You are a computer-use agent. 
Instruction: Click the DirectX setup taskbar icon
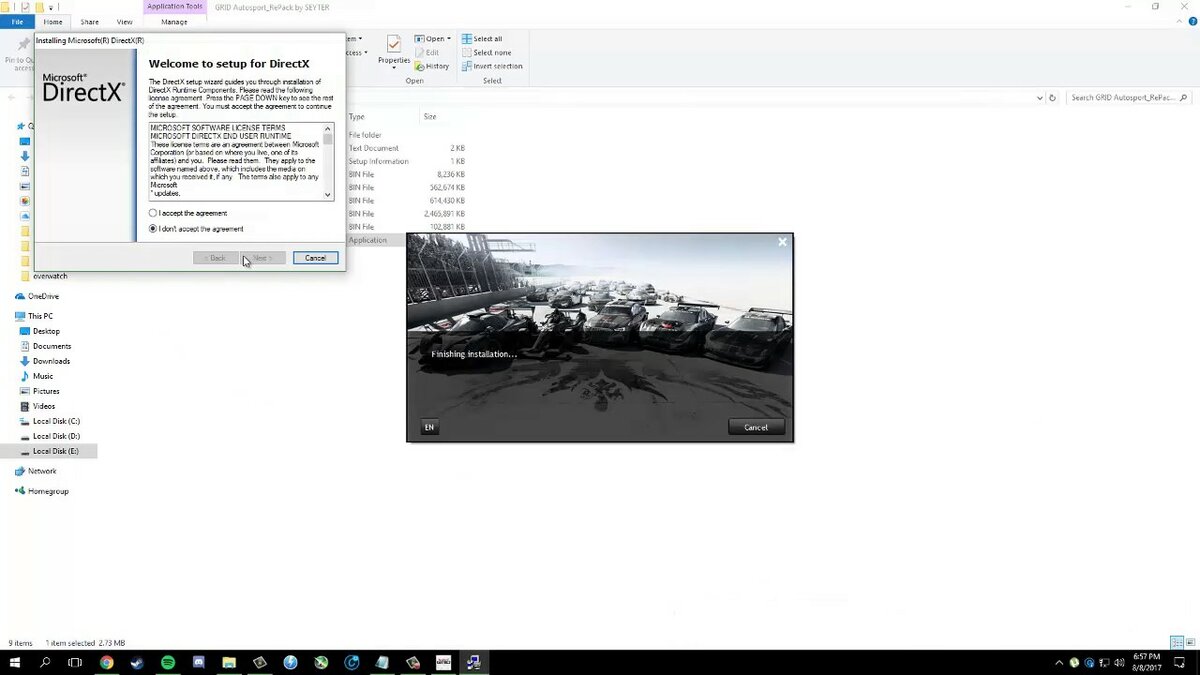(474, 662)
